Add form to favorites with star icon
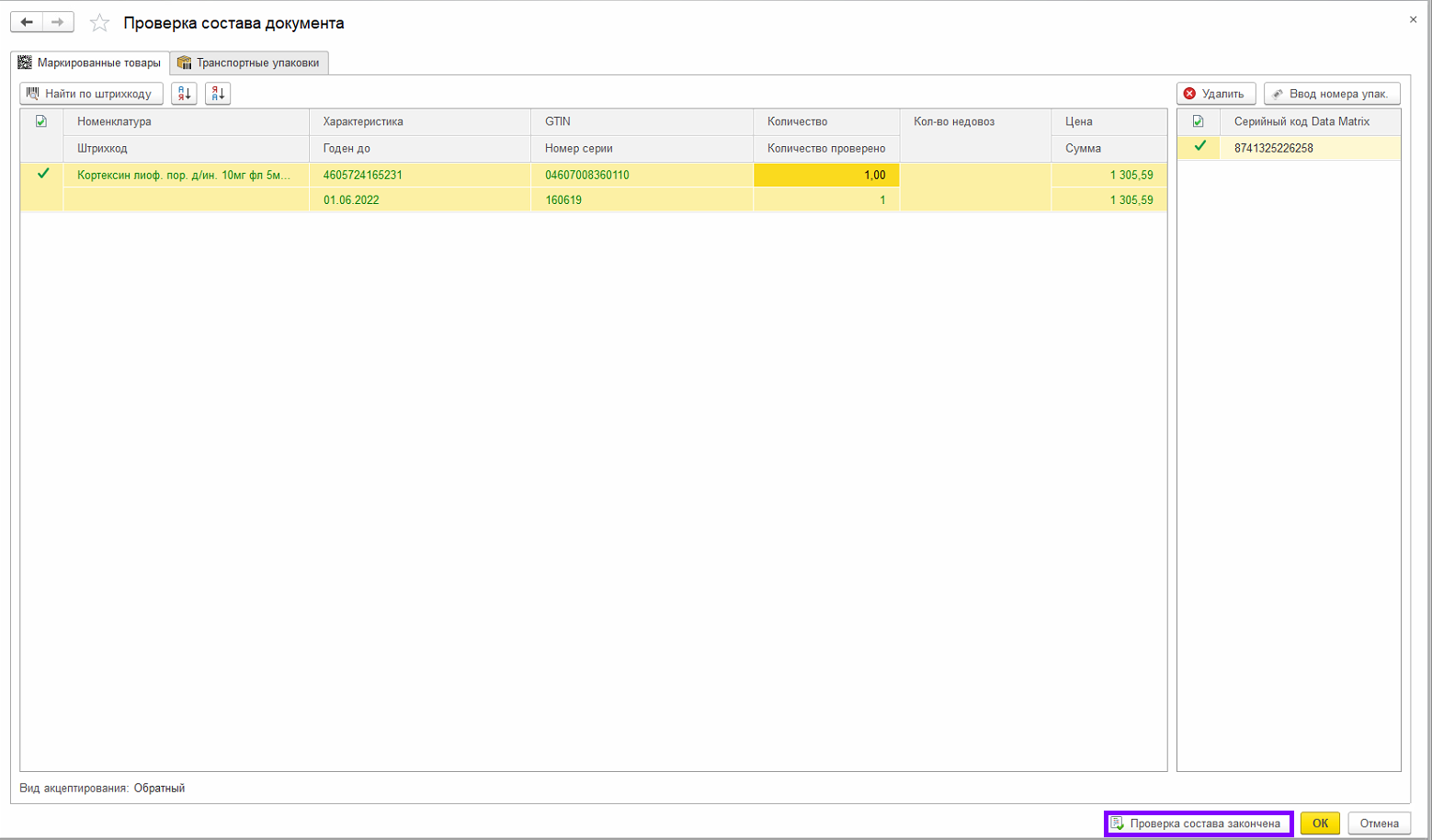This screenshot has height=840, width=1432. 99,23
